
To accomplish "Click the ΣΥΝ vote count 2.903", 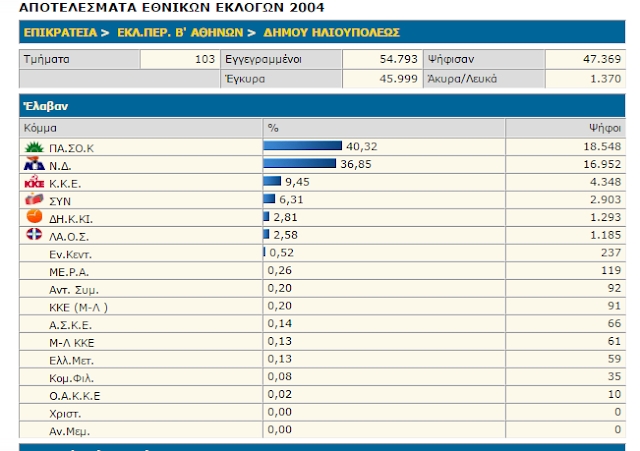I will 606,200.
